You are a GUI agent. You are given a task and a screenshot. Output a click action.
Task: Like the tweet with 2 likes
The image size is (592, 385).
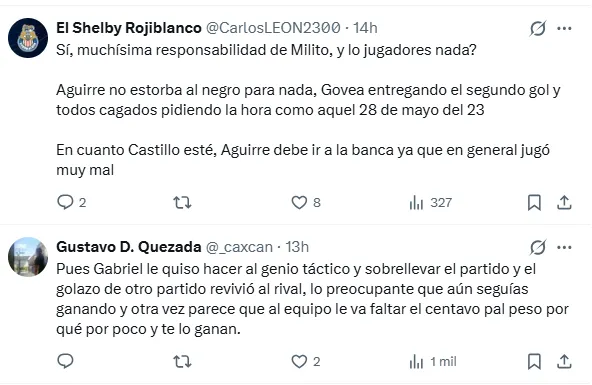306,362
